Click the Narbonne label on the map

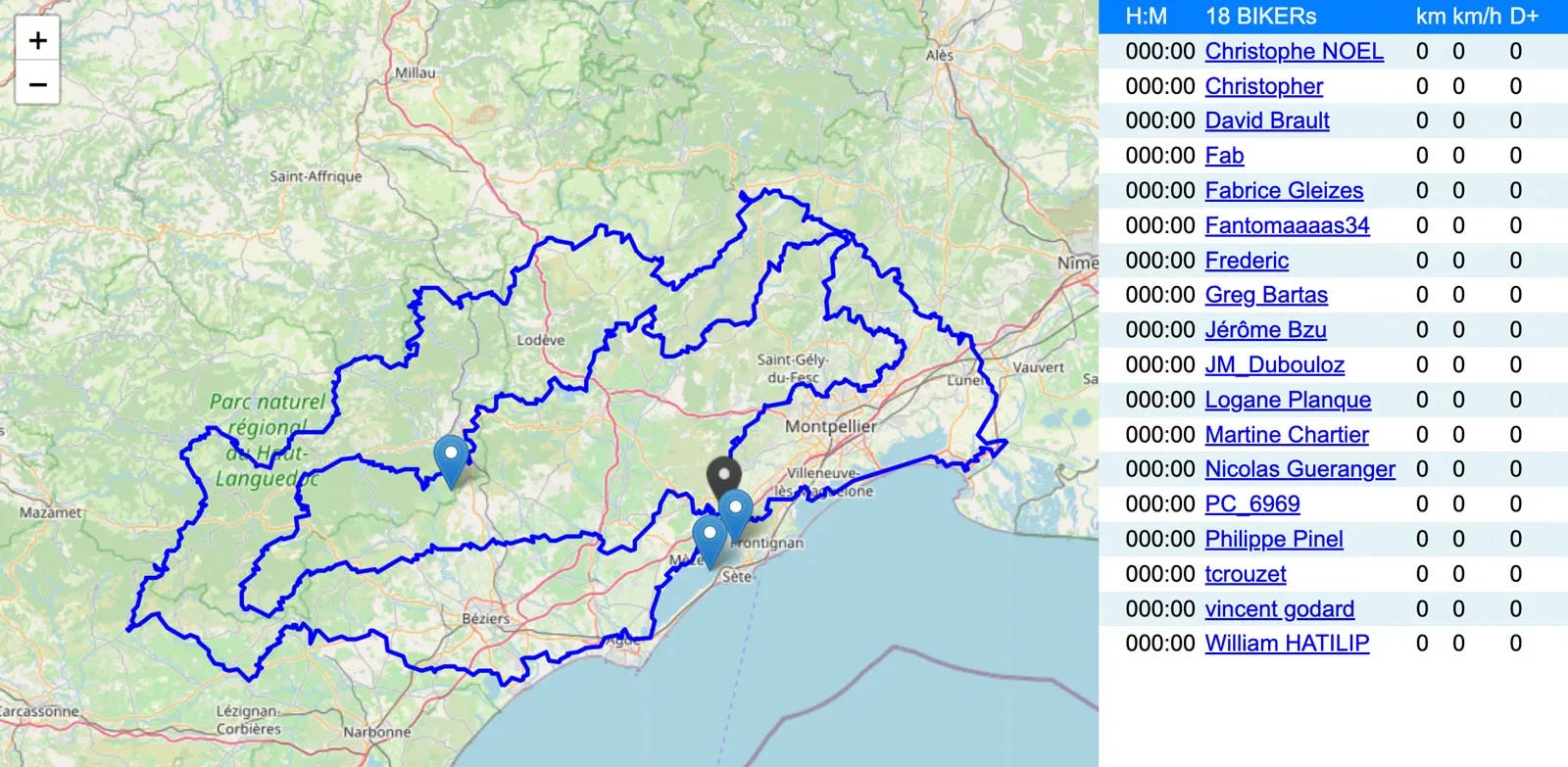pos(377,732)
